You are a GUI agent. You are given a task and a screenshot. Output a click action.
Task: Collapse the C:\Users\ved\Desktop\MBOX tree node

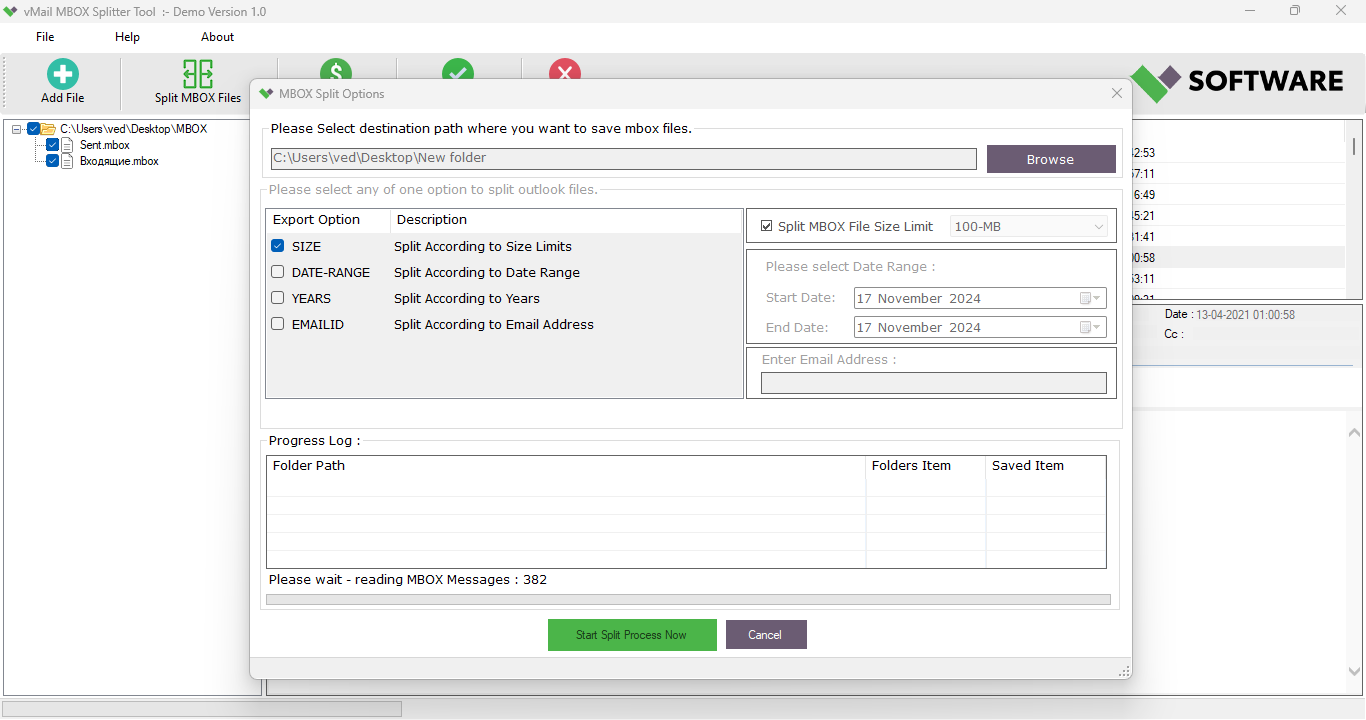[x=17, y=129]
